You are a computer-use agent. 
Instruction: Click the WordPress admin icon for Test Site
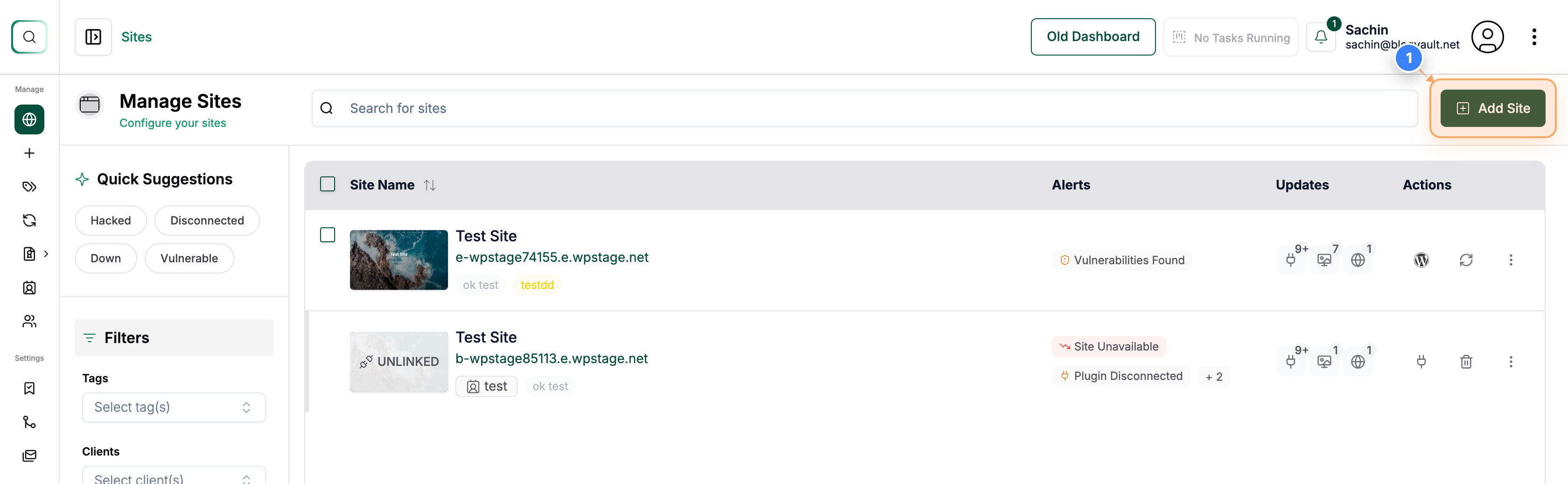(x=1421, y=260)
